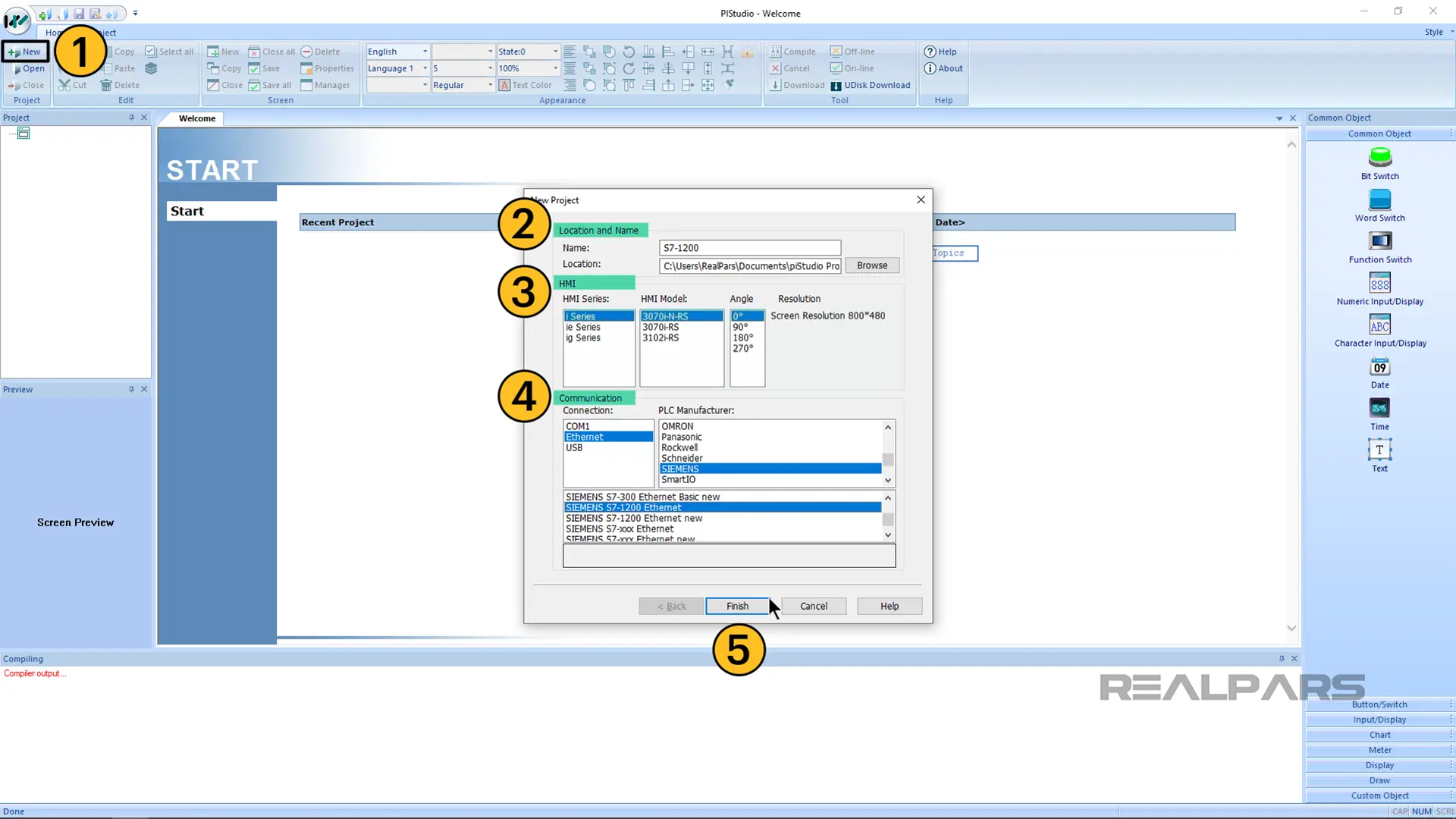Open the Language 1 dropdown

pyautogui.click(x=425, y=68)
